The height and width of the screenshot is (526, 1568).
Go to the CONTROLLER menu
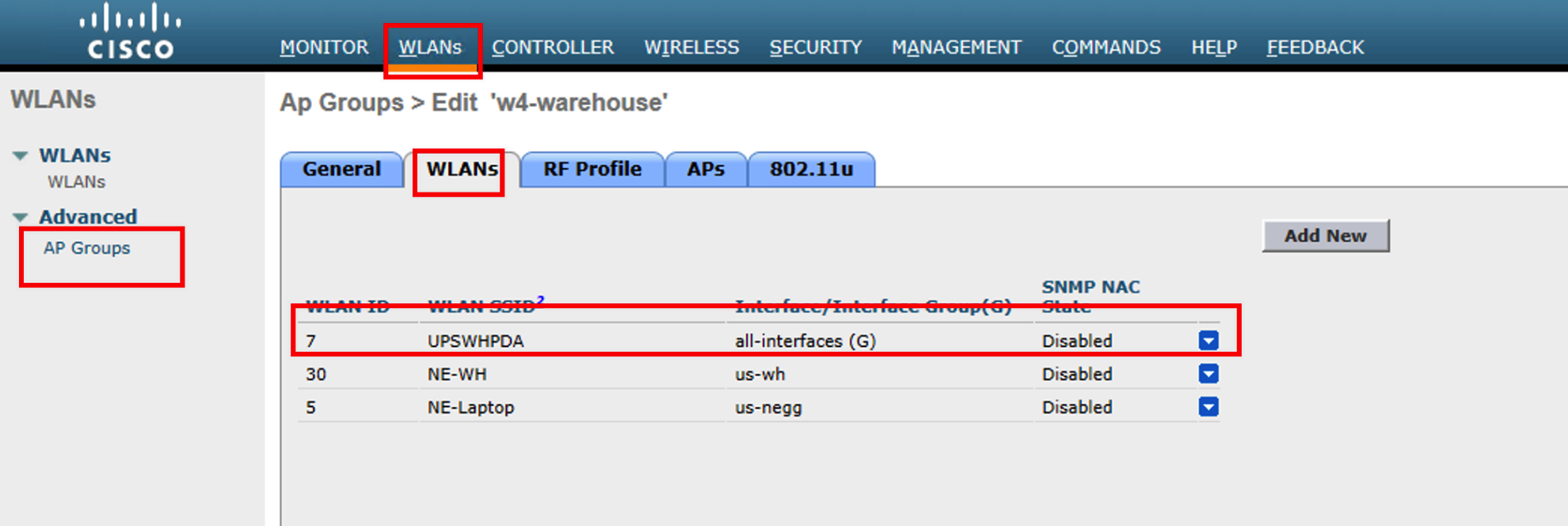[553, 48]
